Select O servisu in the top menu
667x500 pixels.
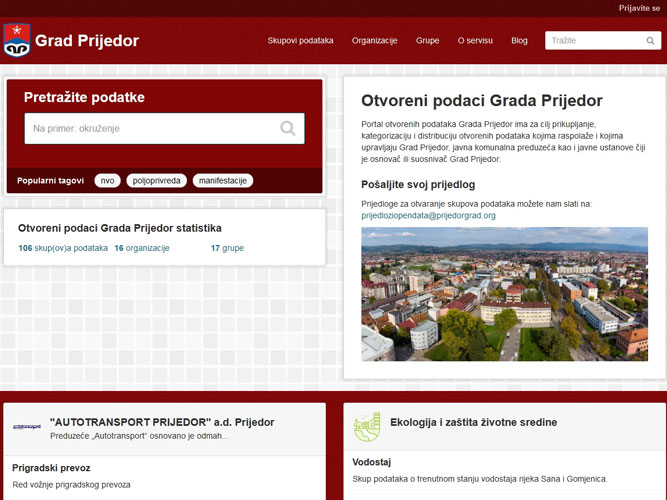(x=475, y=41)
